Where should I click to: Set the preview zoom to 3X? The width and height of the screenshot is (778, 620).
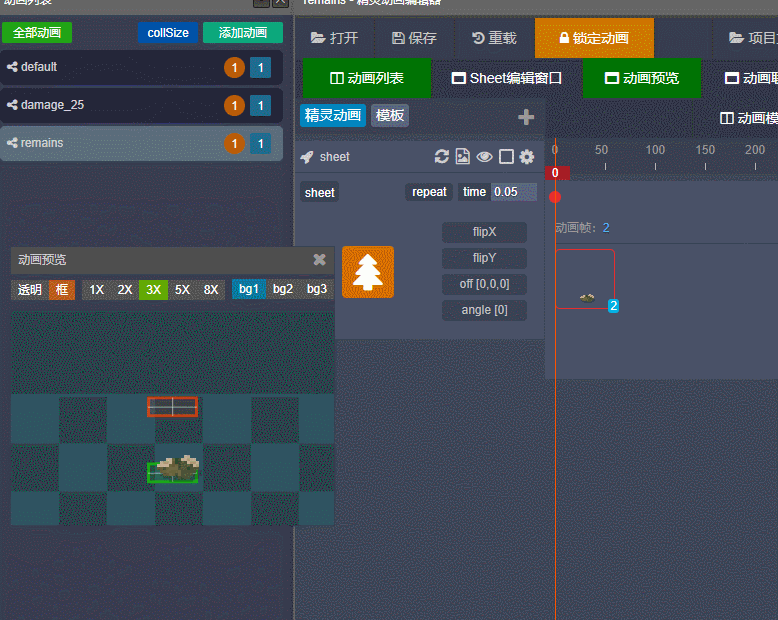coord(153,290)
